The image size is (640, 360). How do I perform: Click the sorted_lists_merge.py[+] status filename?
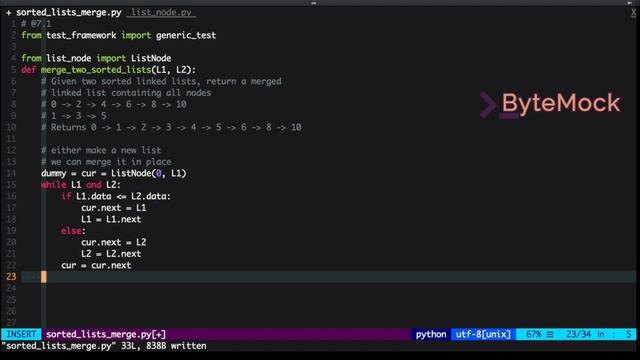click(x=106, y=334)
